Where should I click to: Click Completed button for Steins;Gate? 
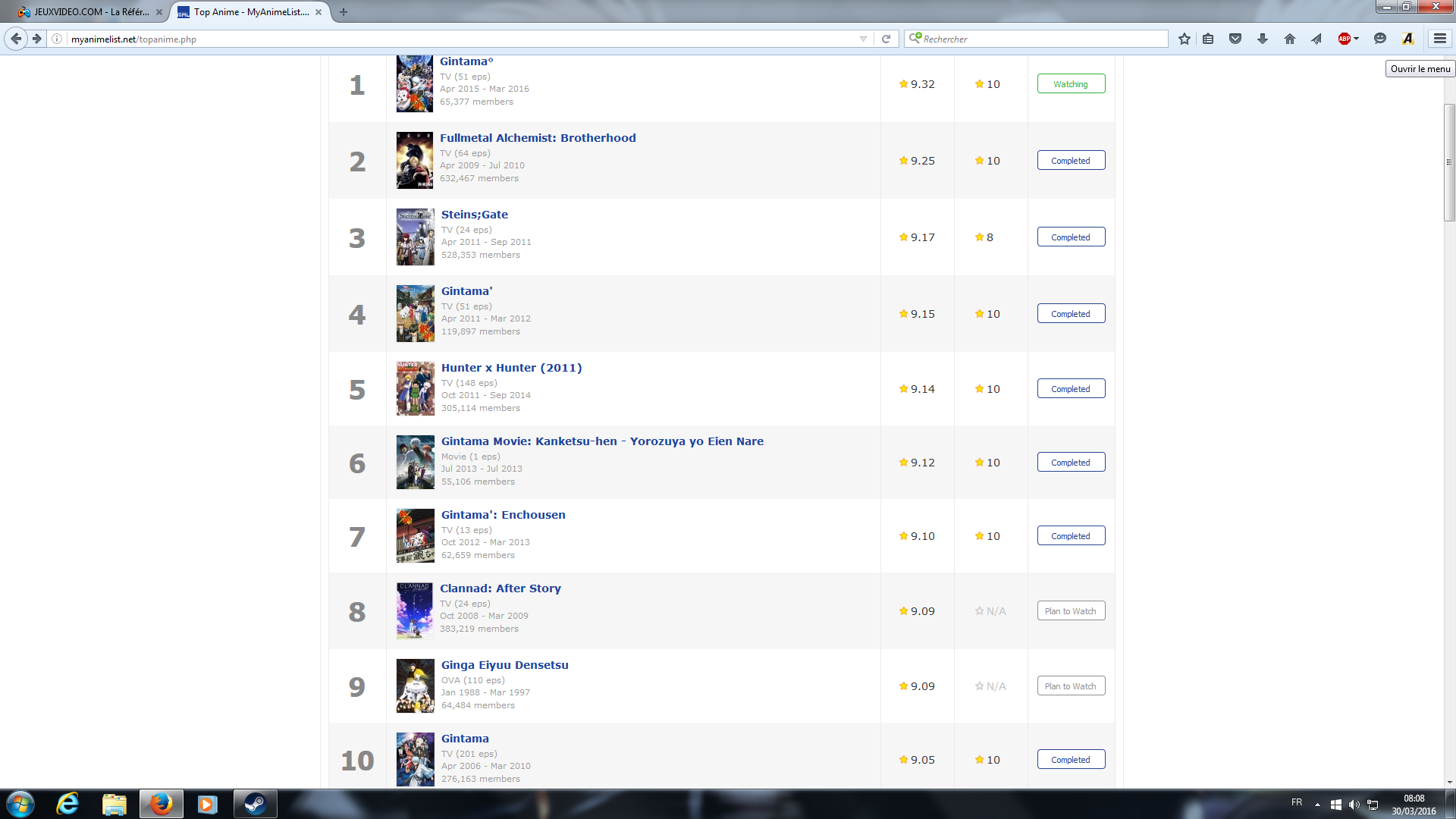pos(1071,237)
